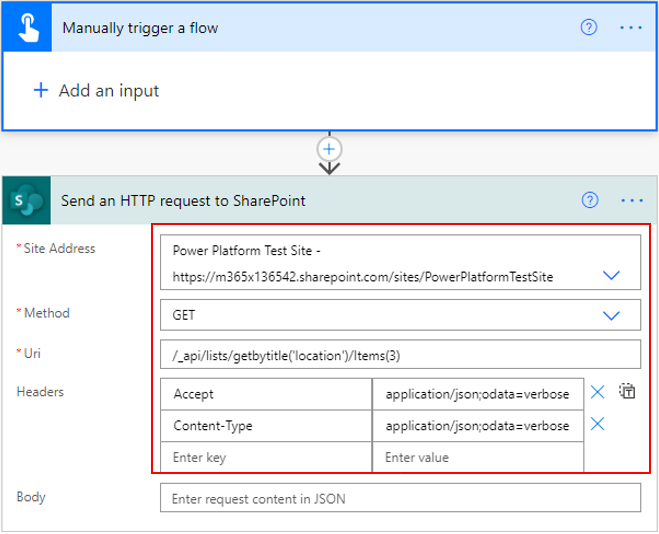Remove the Content-Type header row
Viewport: 659px width, 534px height.
(597, 424)
